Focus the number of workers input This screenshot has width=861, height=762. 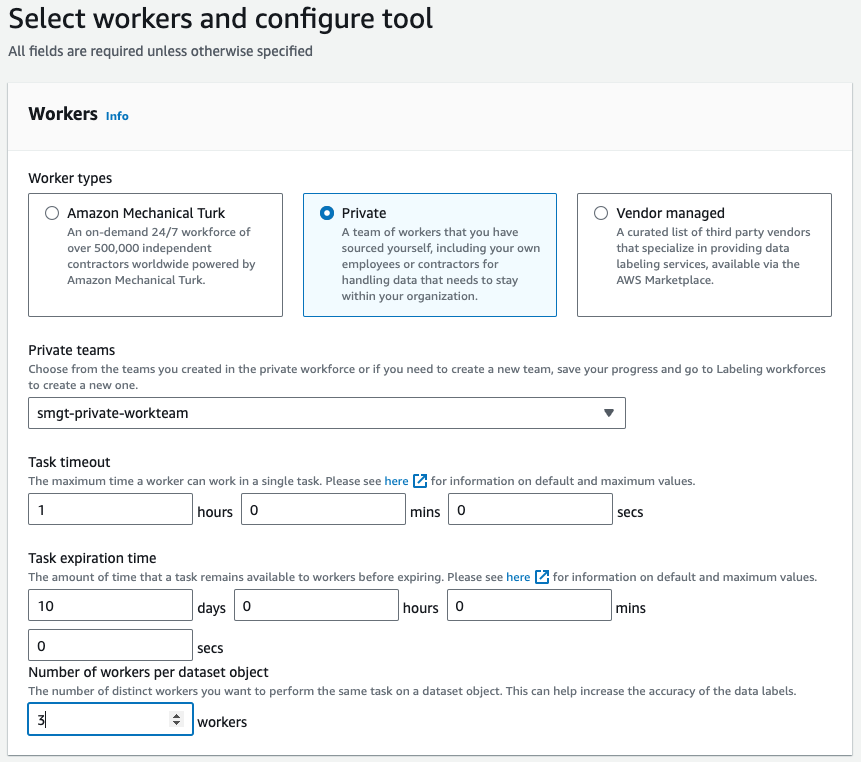click(100, 719)
